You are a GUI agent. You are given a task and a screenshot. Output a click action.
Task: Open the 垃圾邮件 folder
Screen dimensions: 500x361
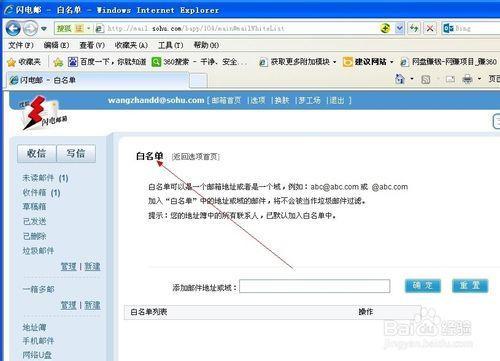pyautogui.click(x=38, y=251)
